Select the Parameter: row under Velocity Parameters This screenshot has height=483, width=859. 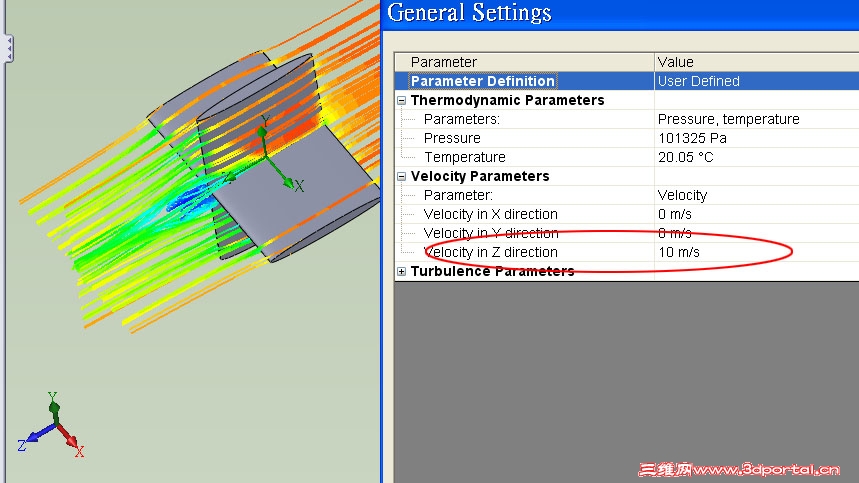click(458, 196)
